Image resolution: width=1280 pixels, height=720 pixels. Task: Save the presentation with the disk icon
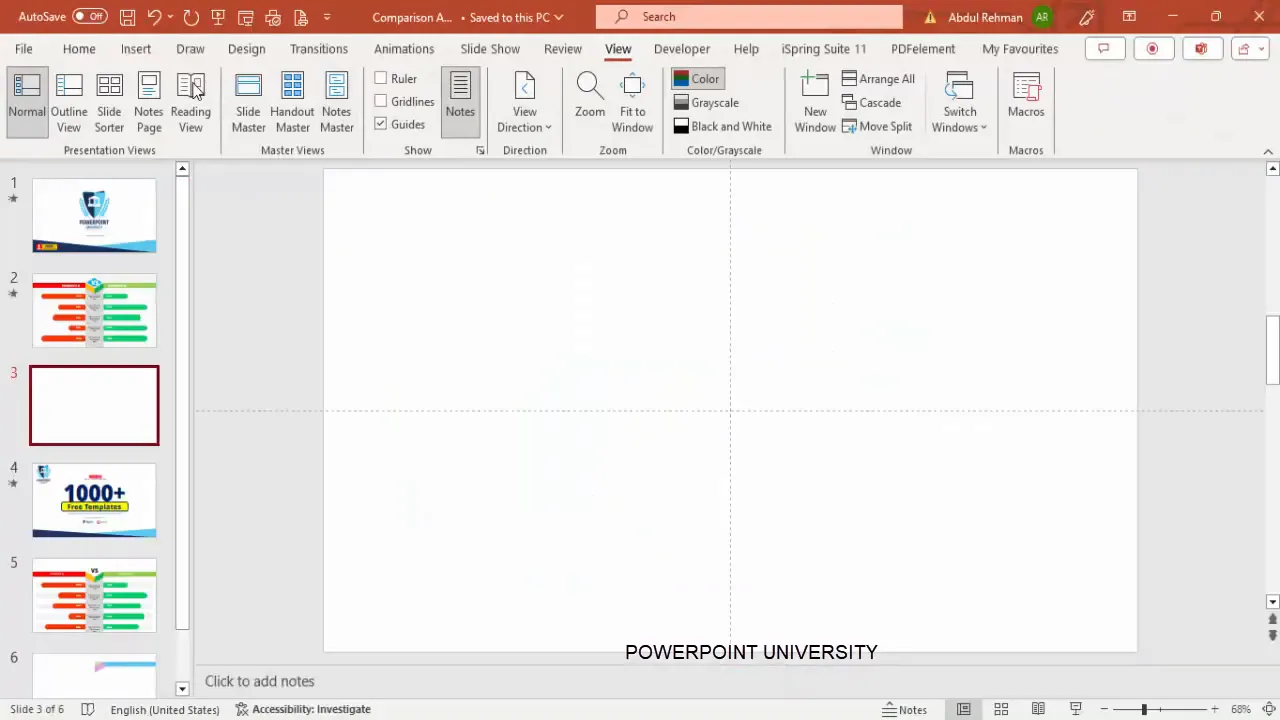point(127,17)
